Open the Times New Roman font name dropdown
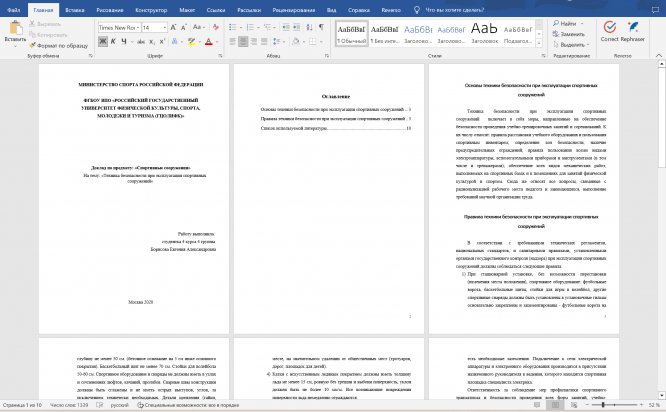 click(x=138, y=28)
